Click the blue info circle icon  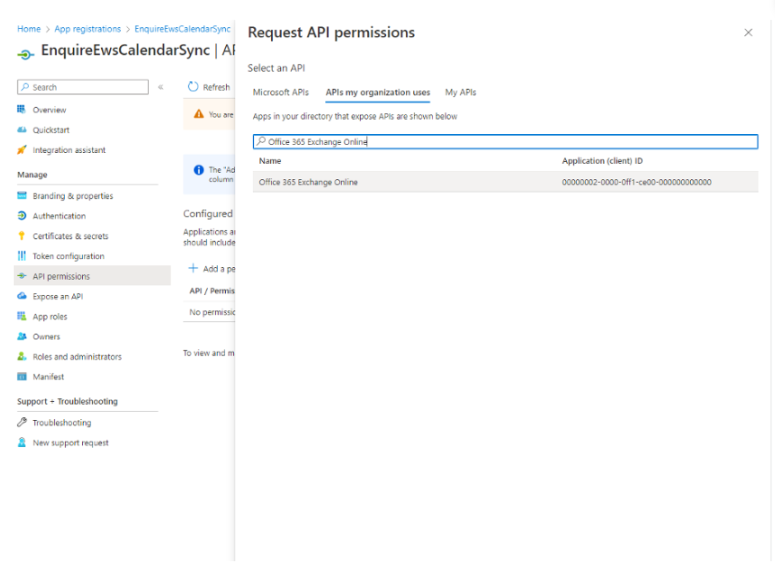pyautogui.click(x=199, y=170)
